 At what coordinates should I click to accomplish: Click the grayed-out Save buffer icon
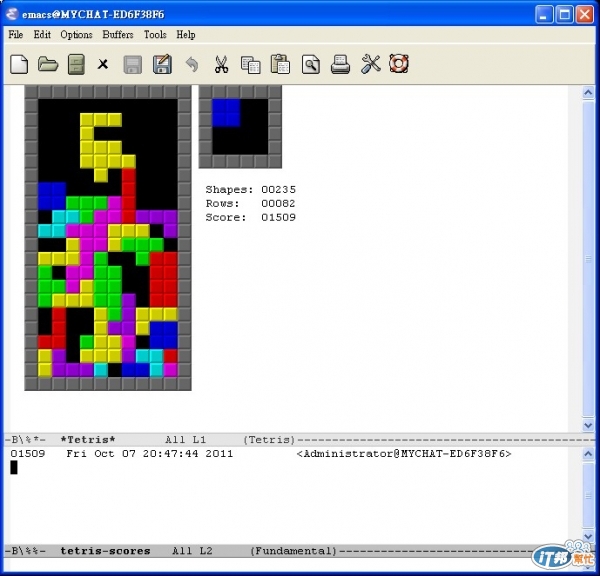click(133, 64)
